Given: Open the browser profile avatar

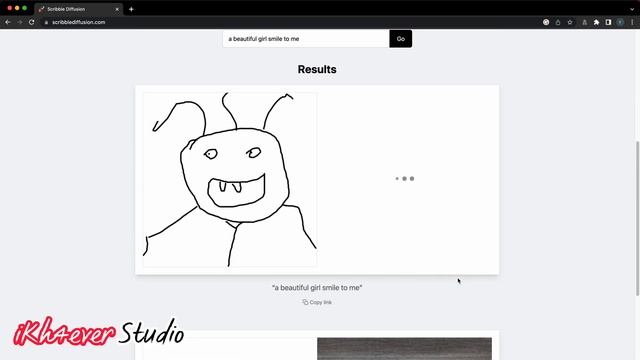Looking at the screenshot, I should pos(620,22).
